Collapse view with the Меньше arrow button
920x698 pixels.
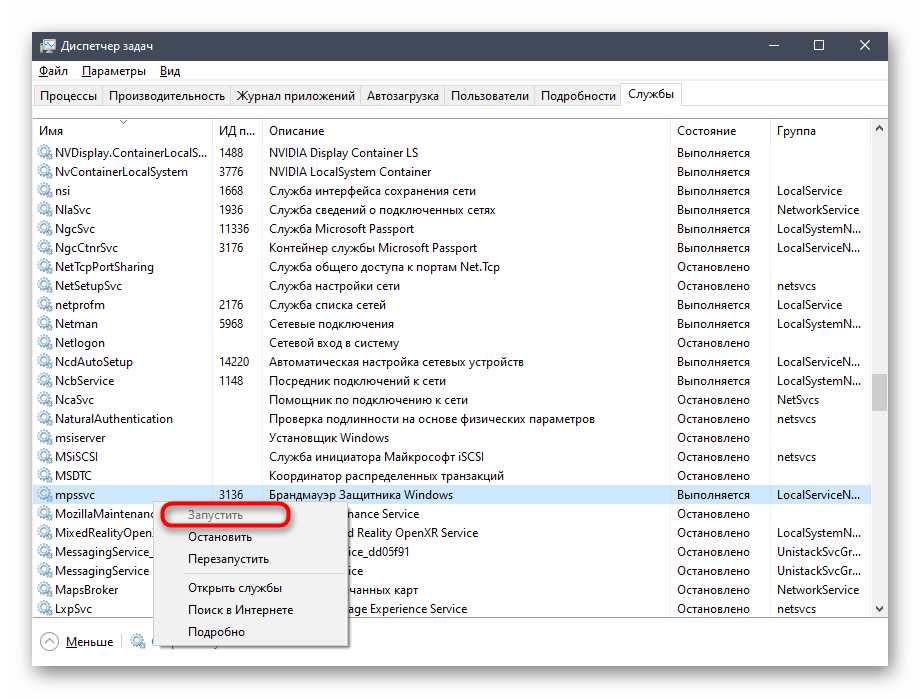click(50, 642)
